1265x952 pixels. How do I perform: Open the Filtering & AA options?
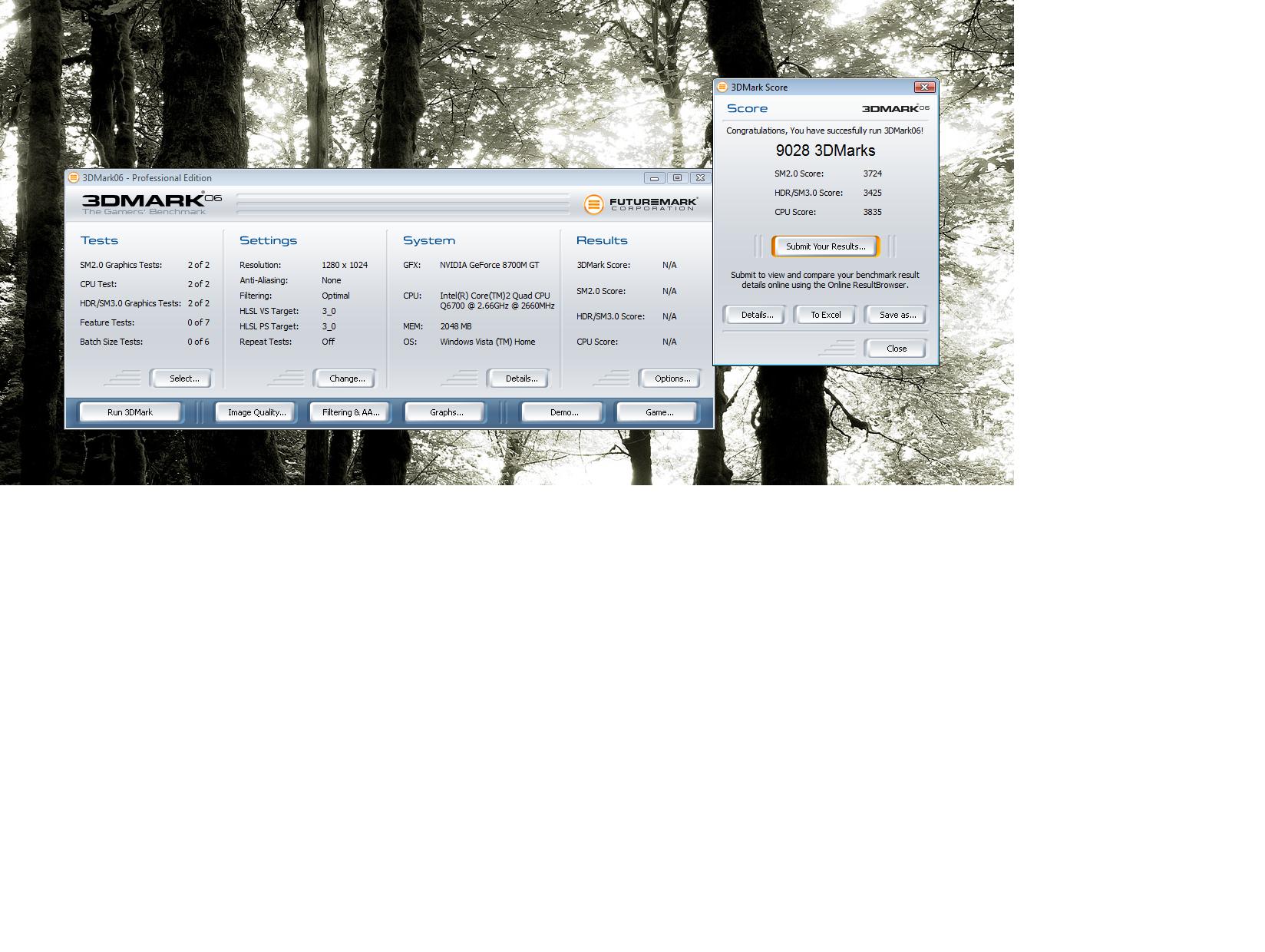[x=351, y=412]
